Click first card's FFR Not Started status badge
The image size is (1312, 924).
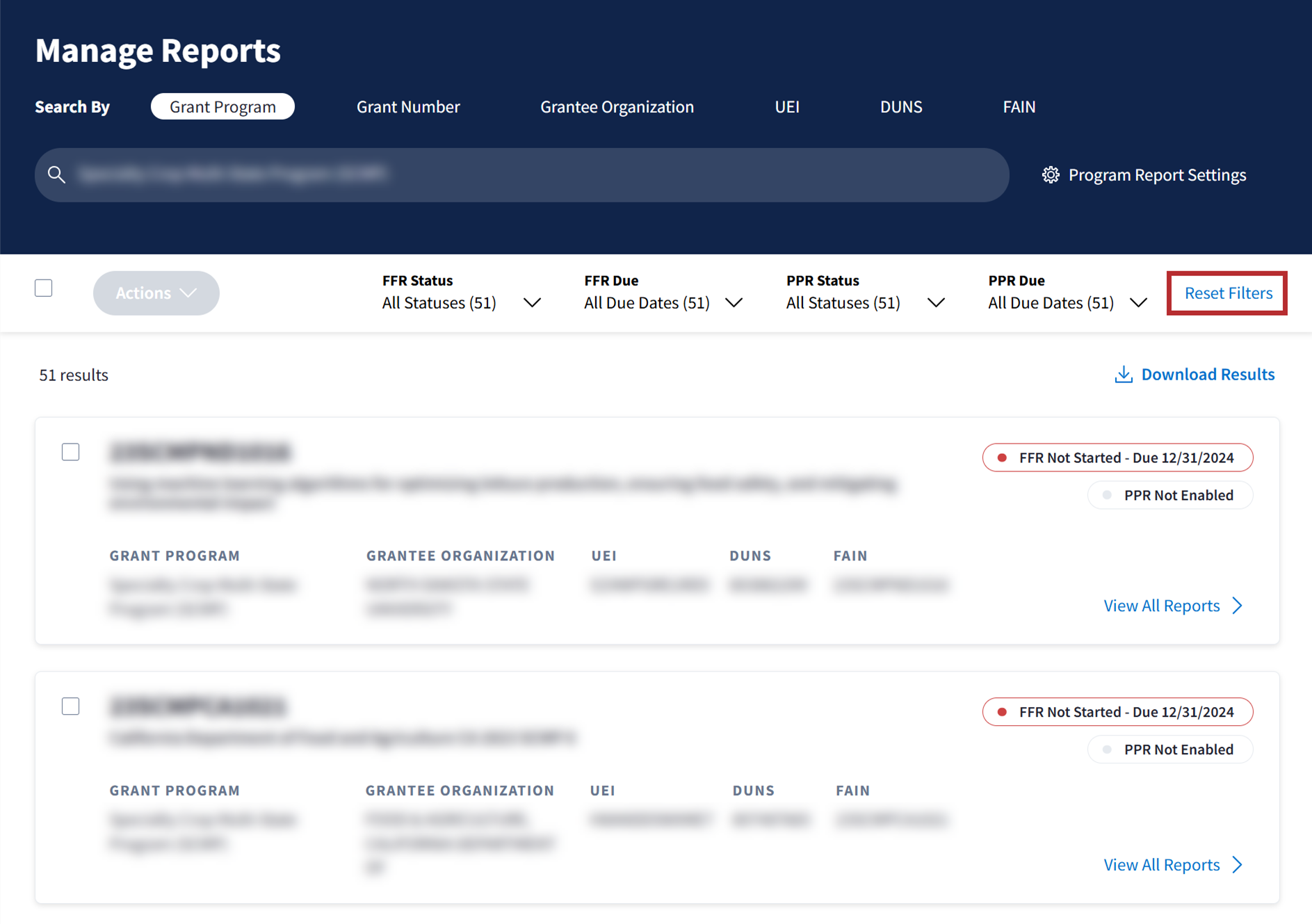(1117, 457)
